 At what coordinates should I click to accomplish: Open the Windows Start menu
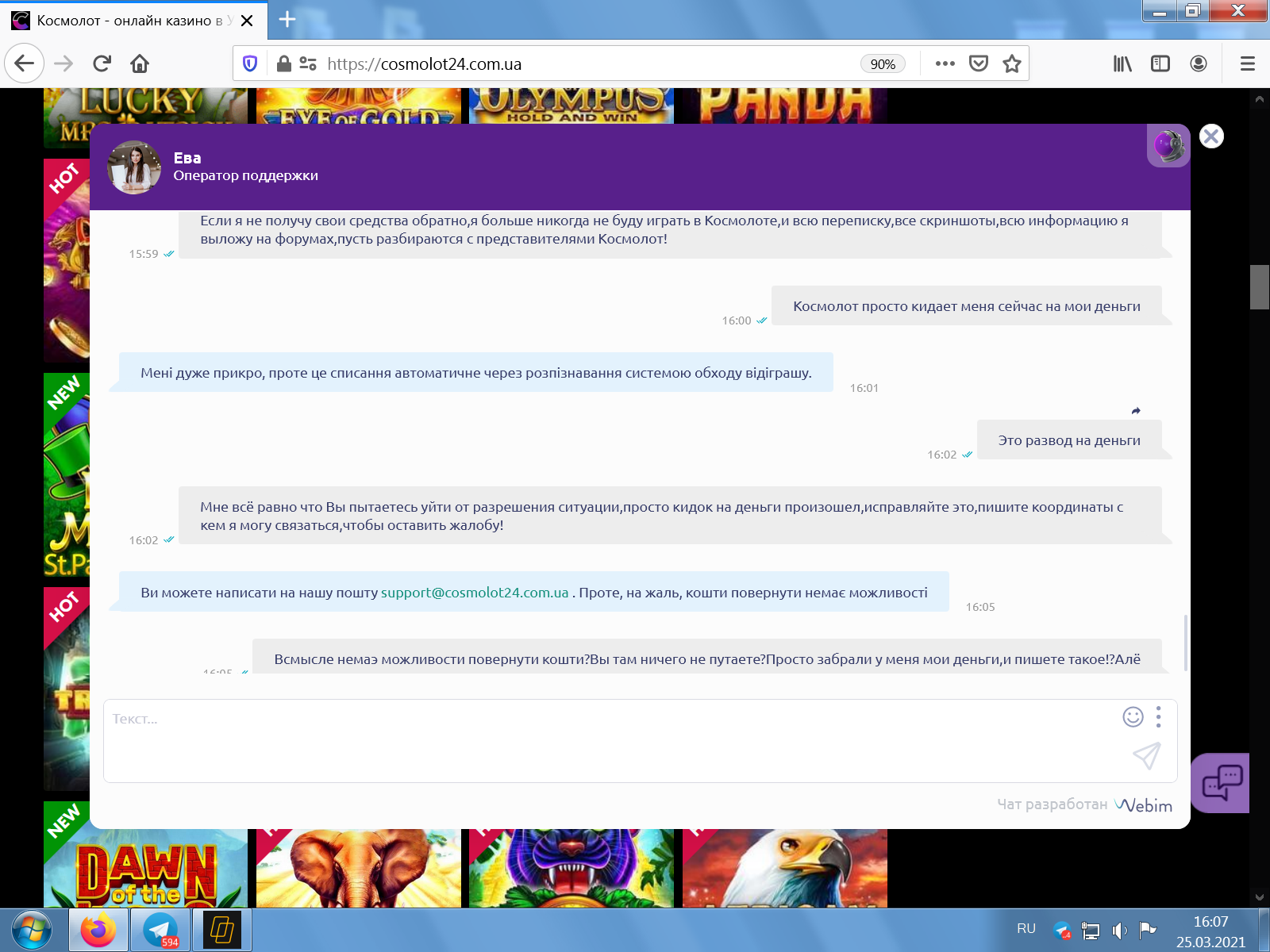tap(32, 930)
